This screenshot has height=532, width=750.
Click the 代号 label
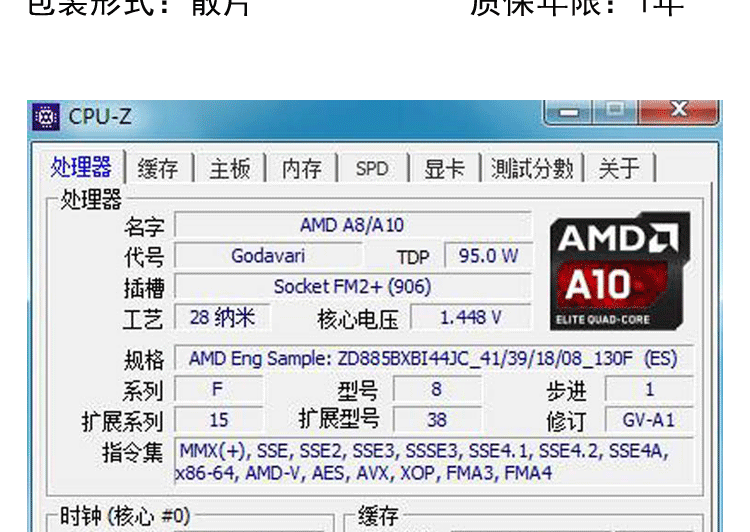point(144,257)
